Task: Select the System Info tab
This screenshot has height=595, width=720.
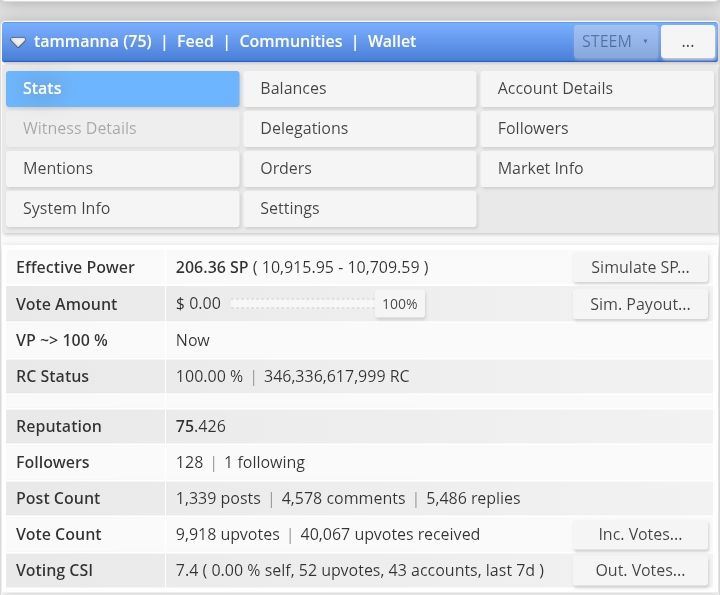Action: [123, 209]
